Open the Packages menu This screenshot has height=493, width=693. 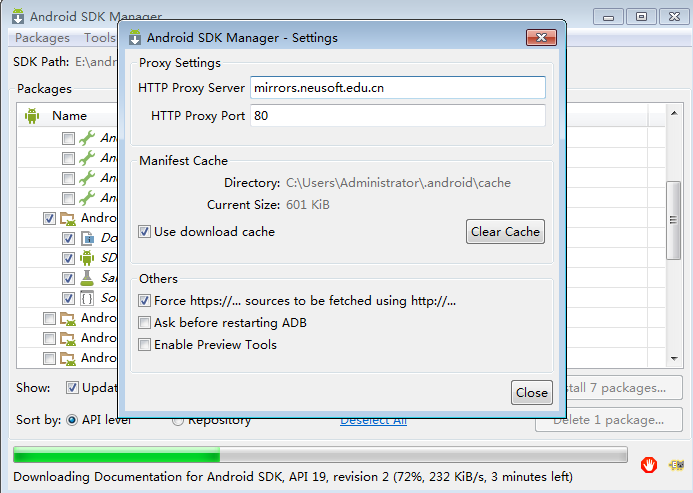tap(42, 38)
